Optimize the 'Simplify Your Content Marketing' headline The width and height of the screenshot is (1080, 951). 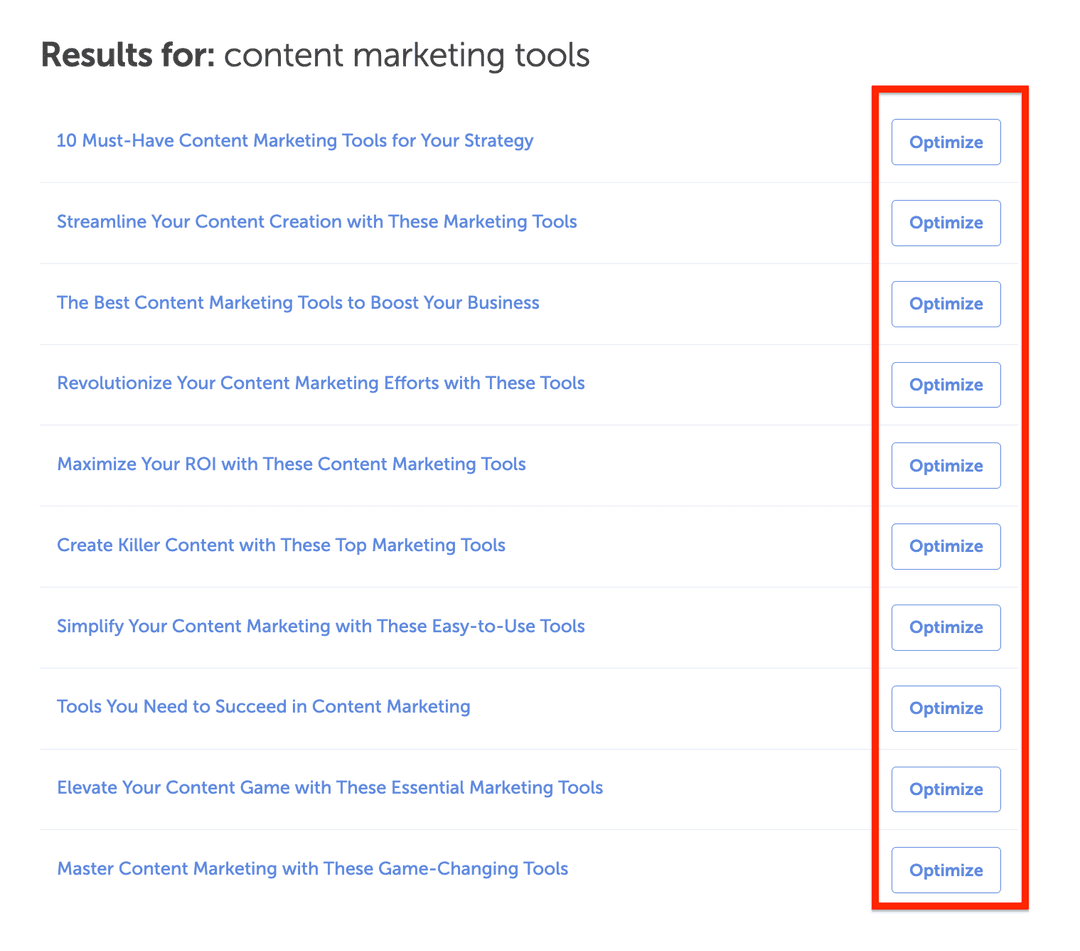(x=945, y=627)
